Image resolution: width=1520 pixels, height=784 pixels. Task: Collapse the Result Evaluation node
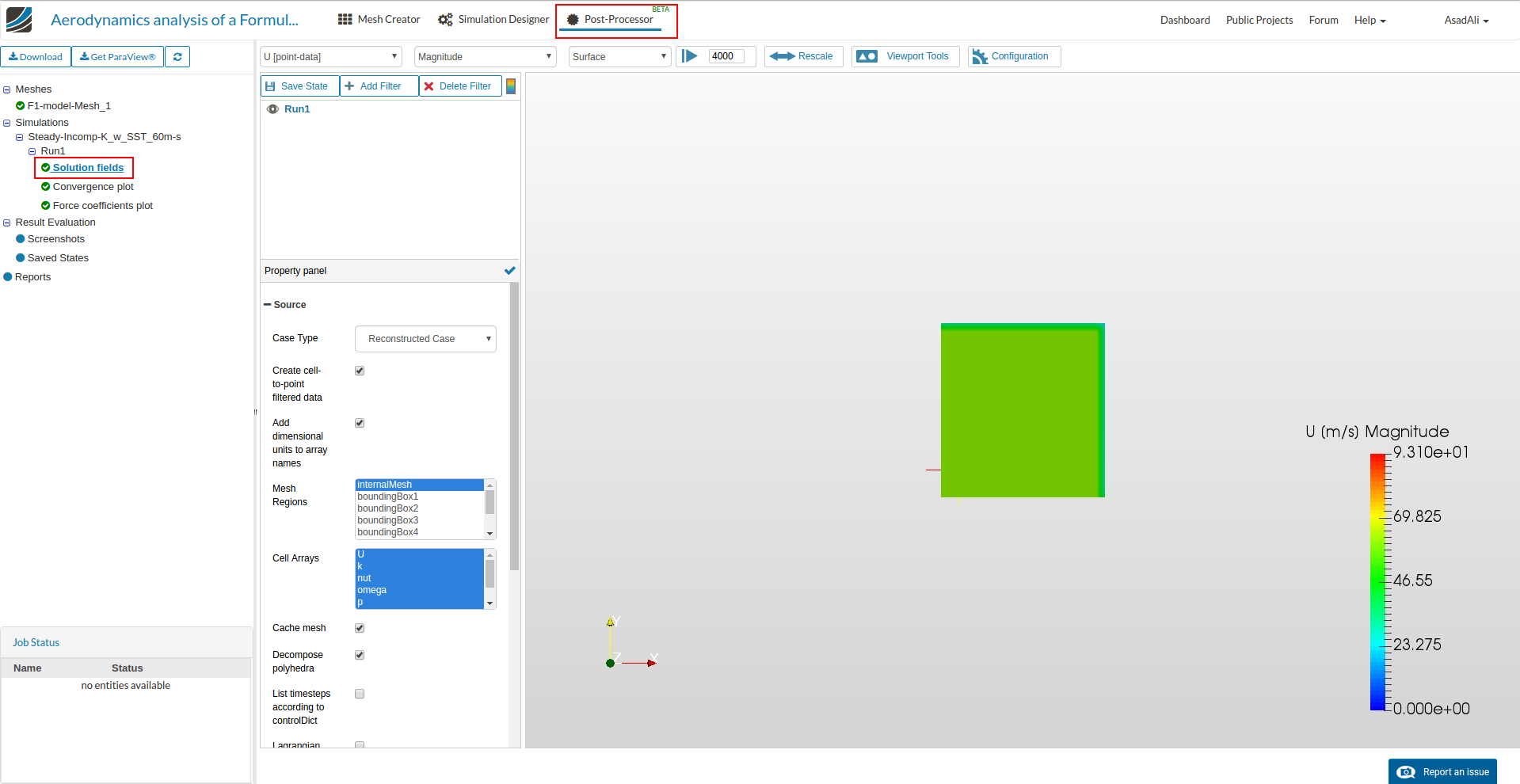pyautogui.click(x=7, y=223)
